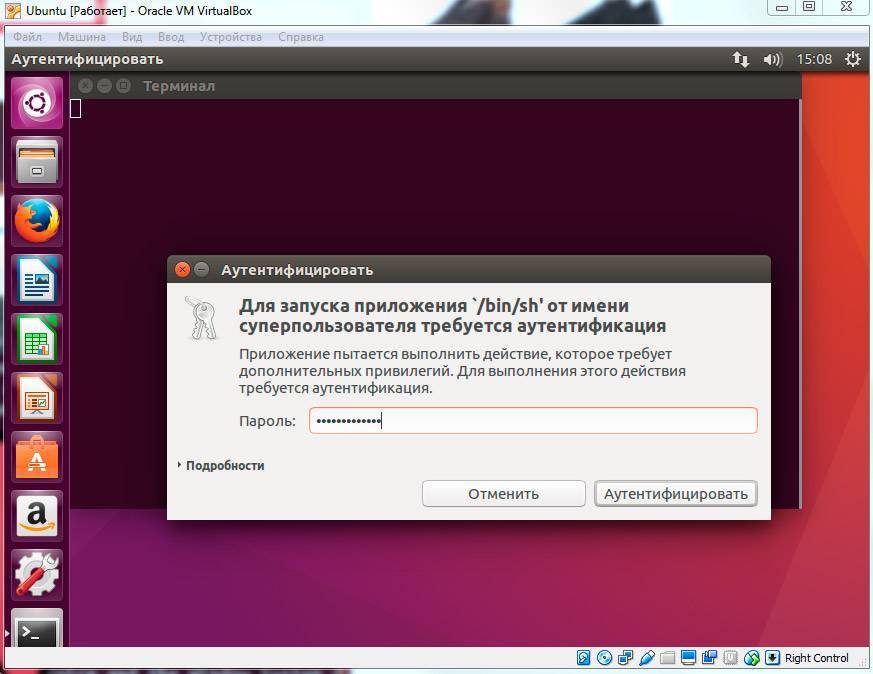873x674 pixels.
Task: Click VirtualBox USB devices status icon
Action: [x=646, y=658]
